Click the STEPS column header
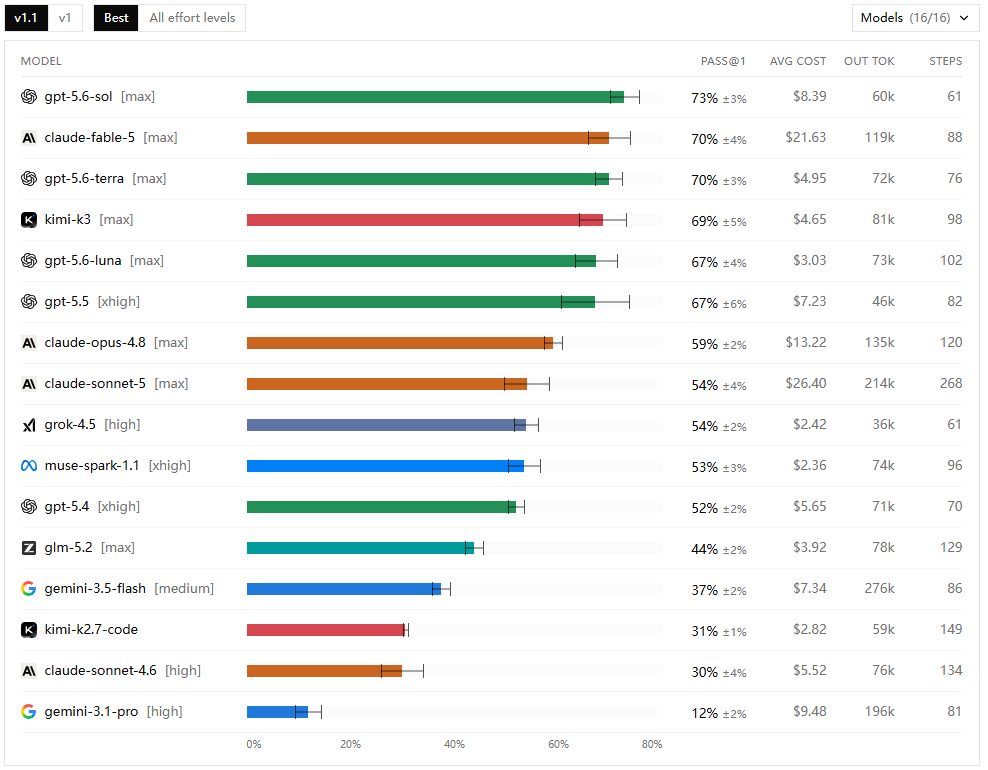Viewport: 988px width, 770px height. [x=945, y=61]
